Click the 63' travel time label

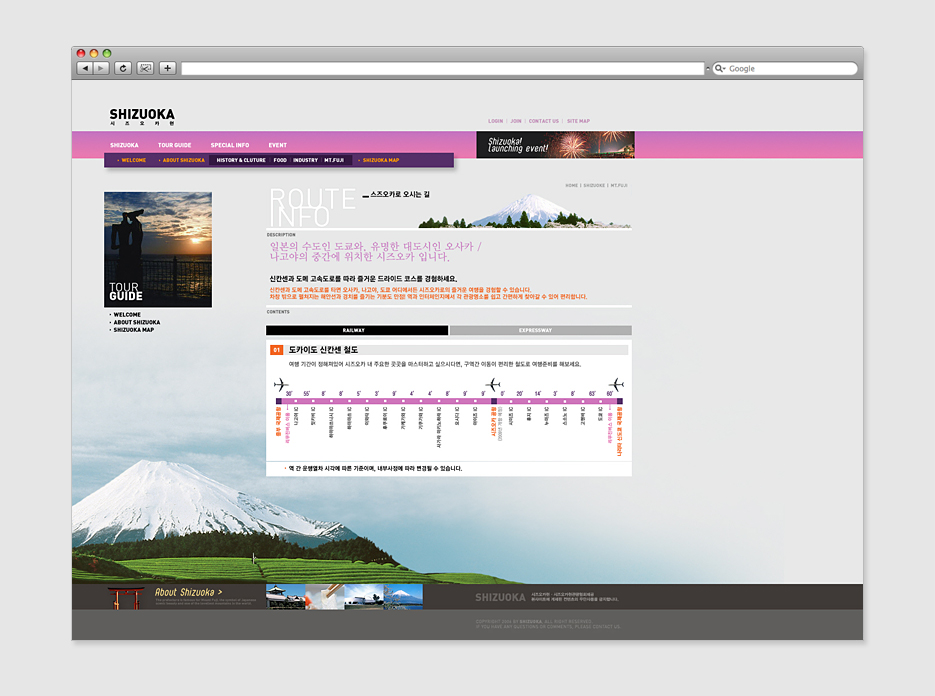(592, 394)
